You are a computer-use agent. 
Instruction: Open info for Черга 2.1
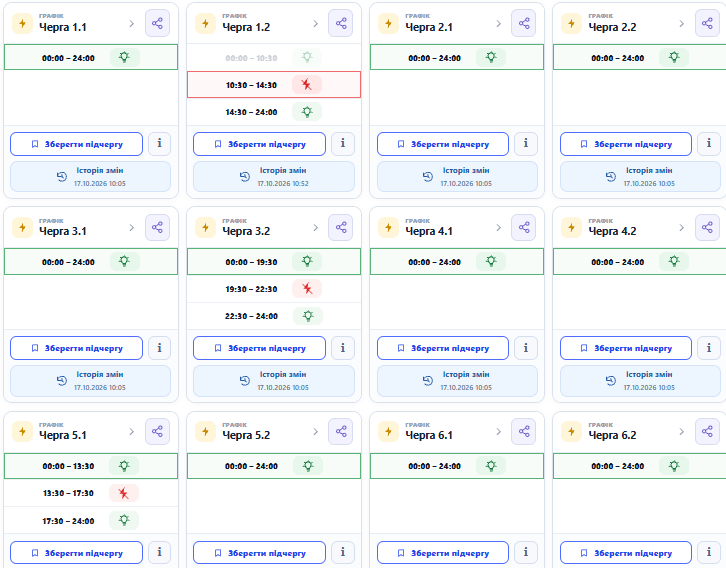(526, 144)
